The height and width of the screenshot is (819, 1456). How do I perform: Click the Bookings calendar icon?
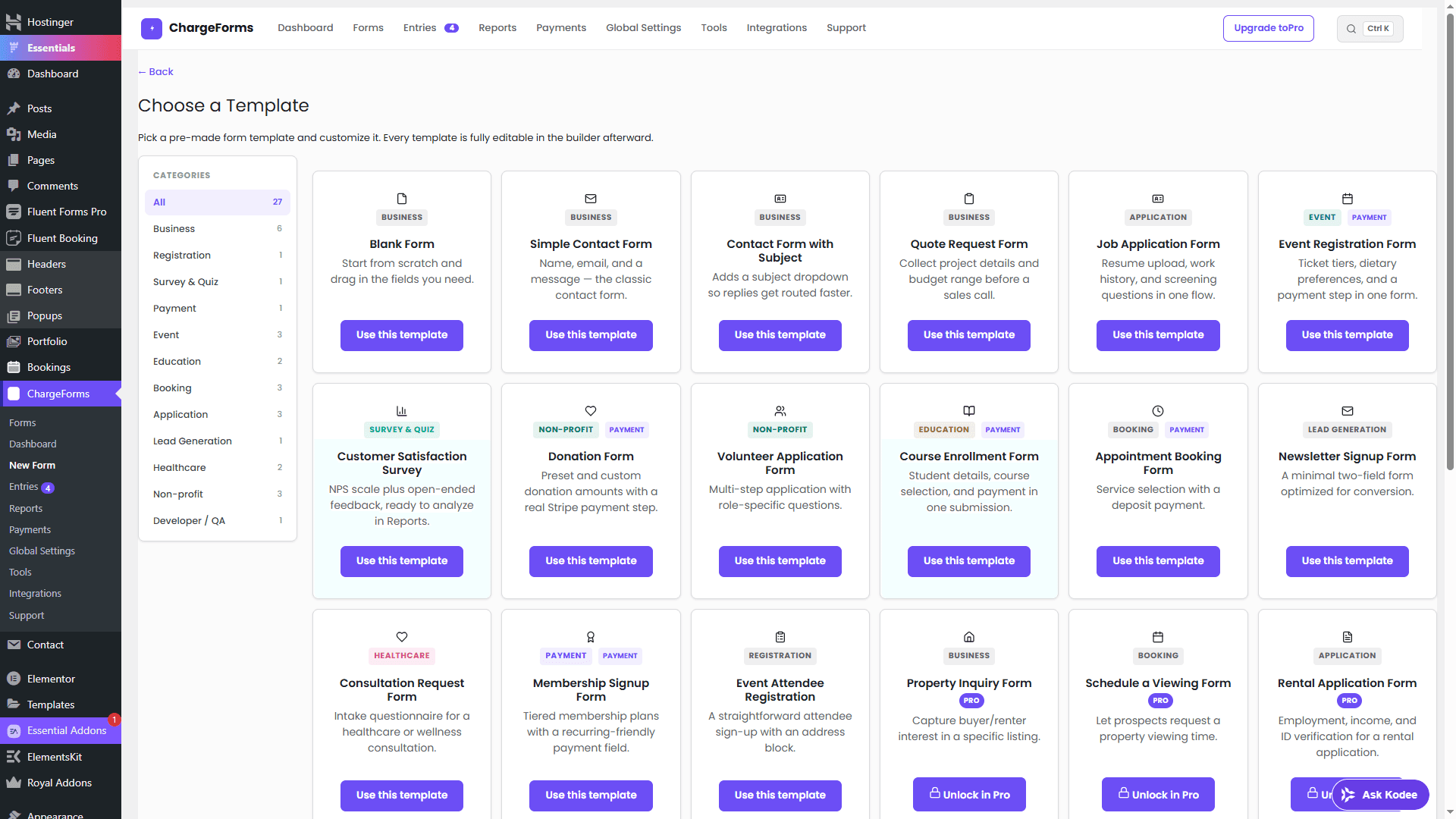pyautogui.click(x=14, y=367)
